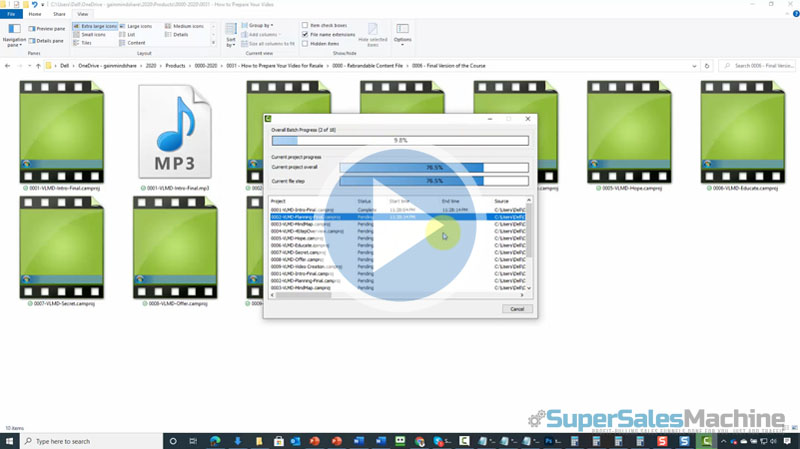Expand the Group by dropdown
The image size is (800, 449).
[260, 25]
